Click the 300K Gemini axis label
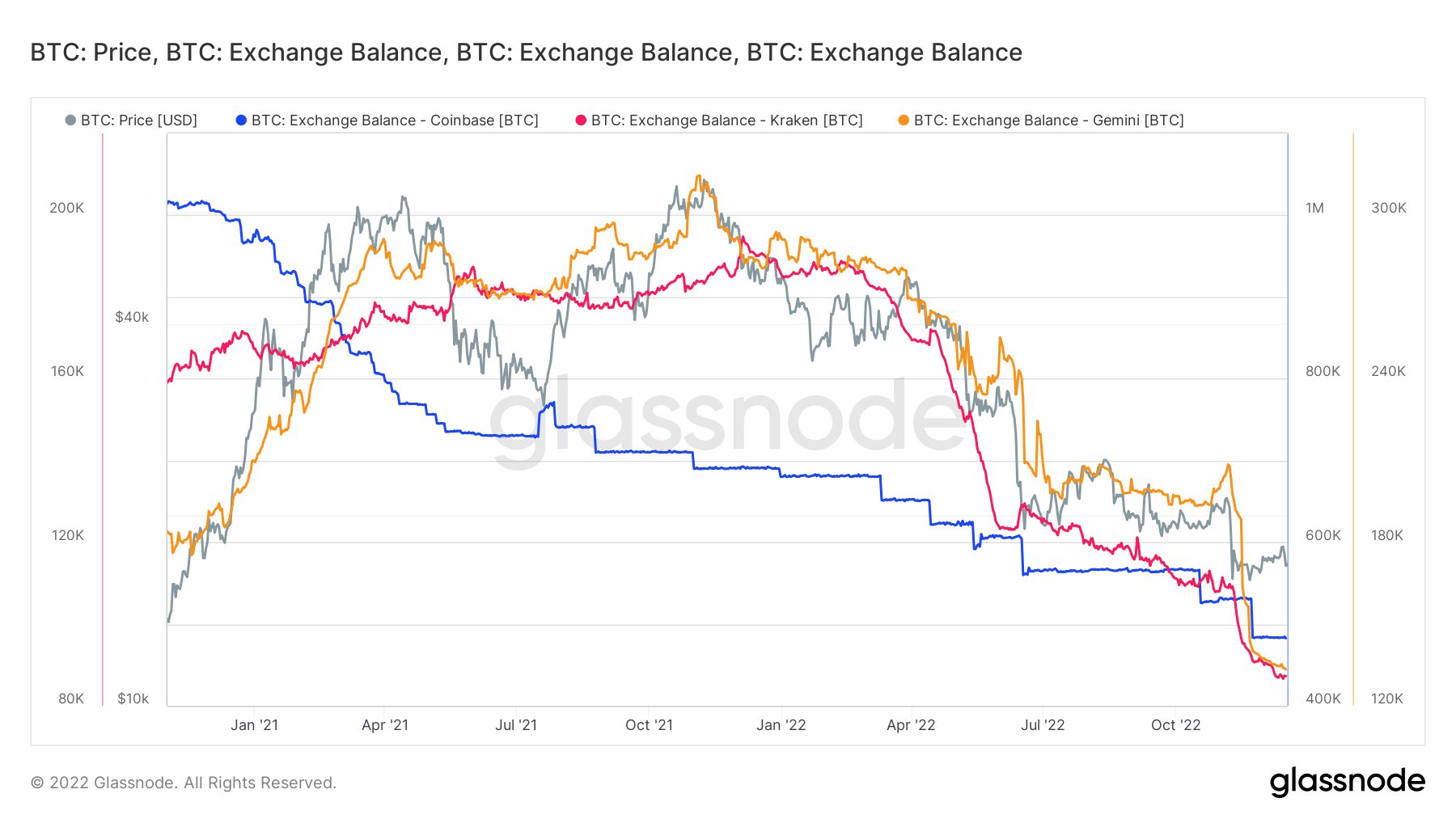This screenshot has width=1456, height=819. [1388, 208]
